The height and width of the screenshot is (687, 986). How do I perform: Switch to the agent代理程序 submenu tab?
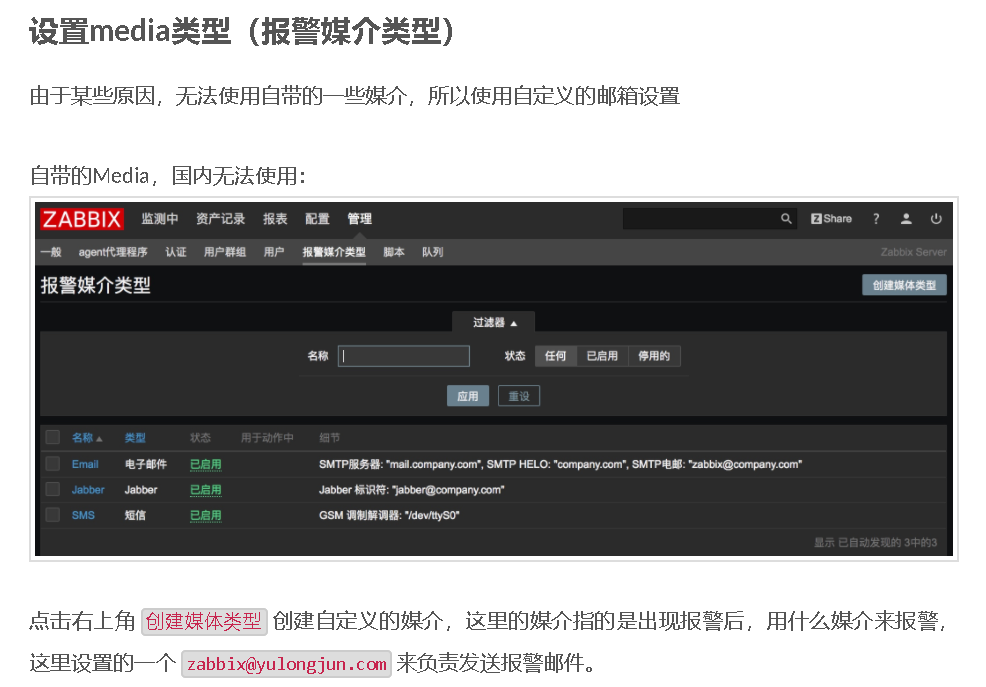coord(113,252)
